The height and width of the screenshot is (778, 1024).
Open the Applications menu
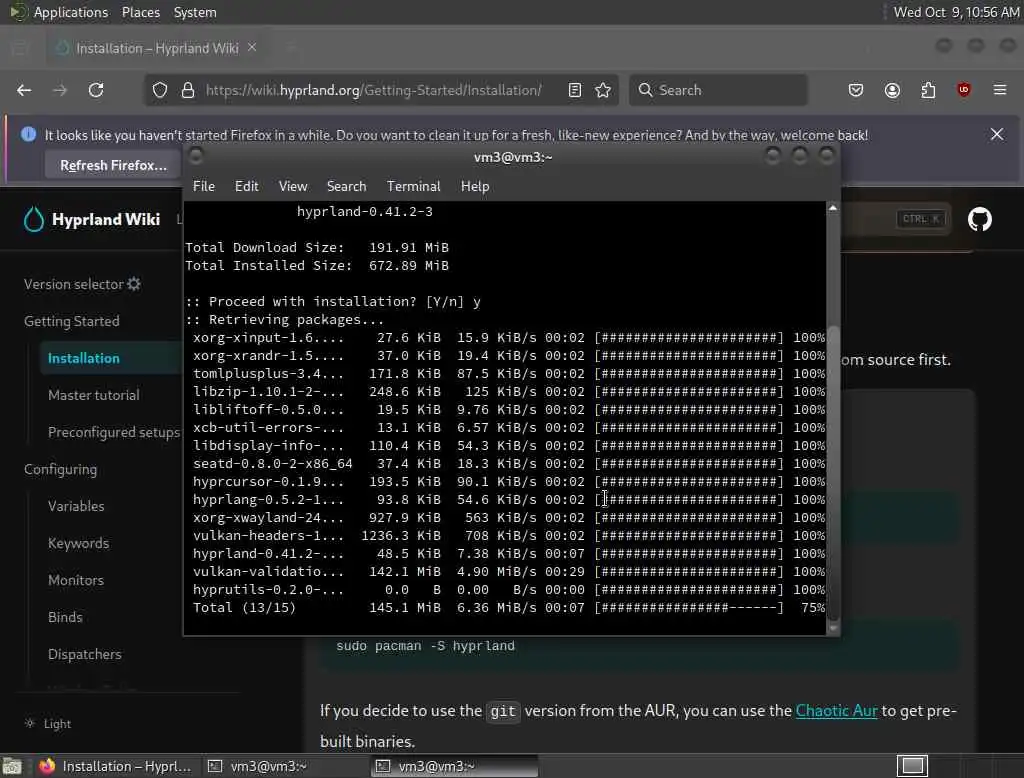[71, 12]
